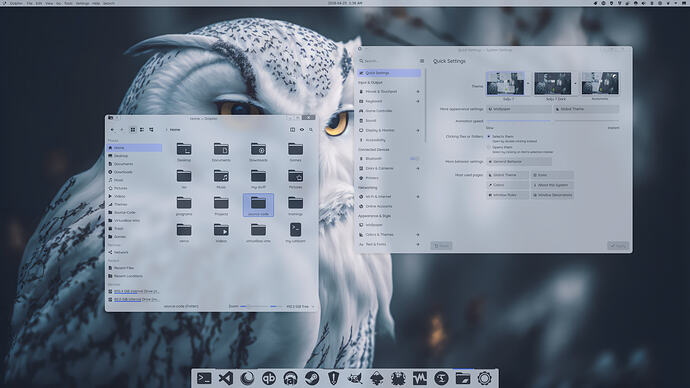Adjust the animation speed slider
The image size is (690, 388).
(x=553, y=120)
